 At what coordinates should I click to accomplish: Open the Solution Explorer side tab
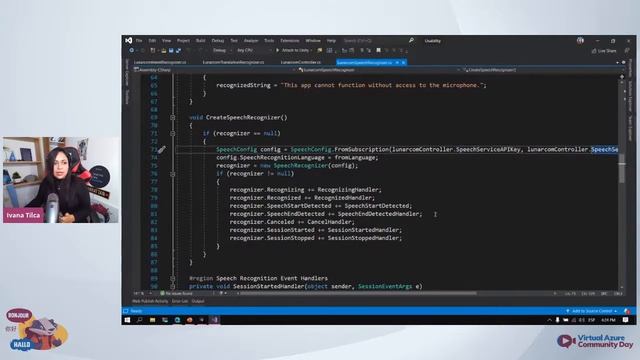coord(630,96)
